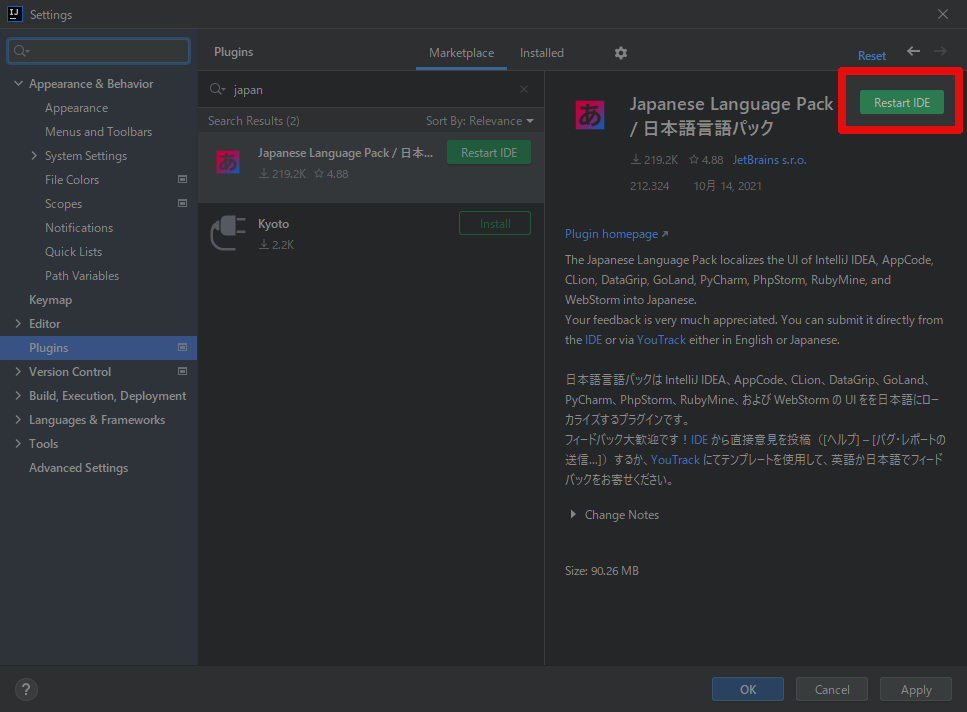
Task: Open Path Variables settings
Action: click(x=82, y=276)
